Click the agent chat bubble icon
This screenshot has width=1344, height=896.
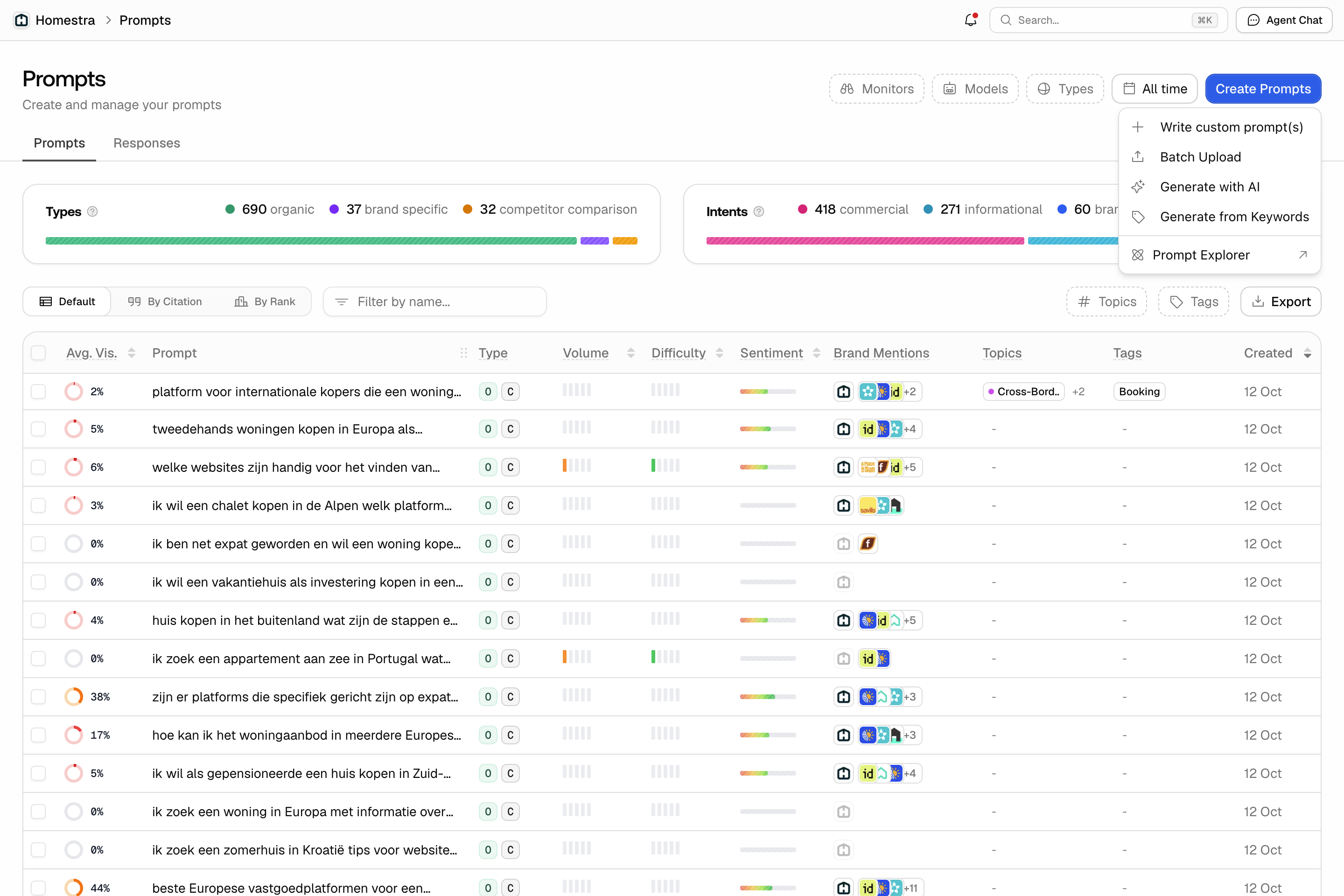[1253, 20]
